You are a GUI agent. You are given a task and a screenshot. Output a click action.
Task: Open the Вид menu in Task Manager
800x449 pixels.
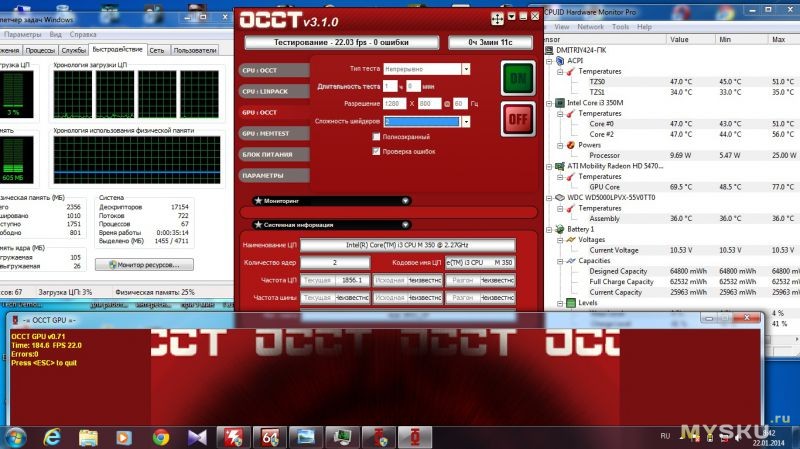pyautogui.click(x=55, y=34)
